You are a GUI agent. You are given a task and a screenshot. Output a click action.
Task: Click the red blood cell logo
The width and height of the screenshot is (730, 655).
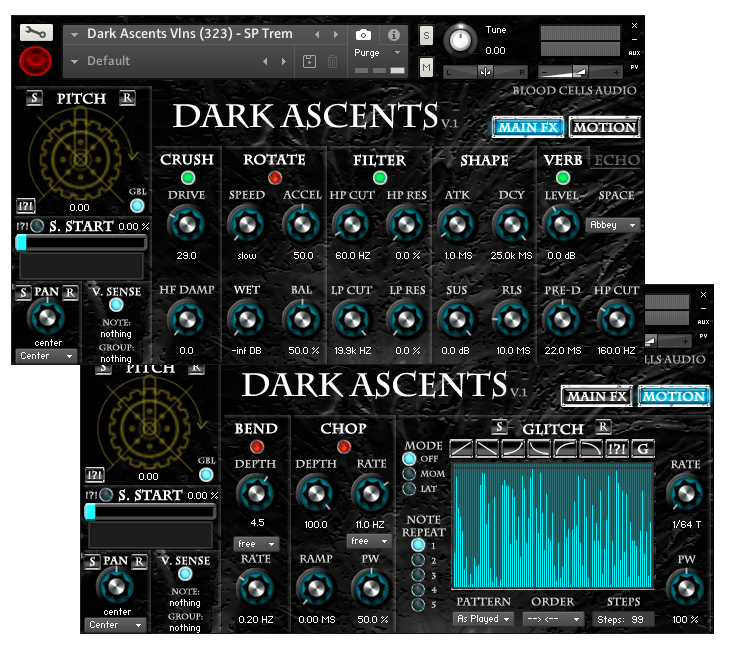click(x=35, y=61)
